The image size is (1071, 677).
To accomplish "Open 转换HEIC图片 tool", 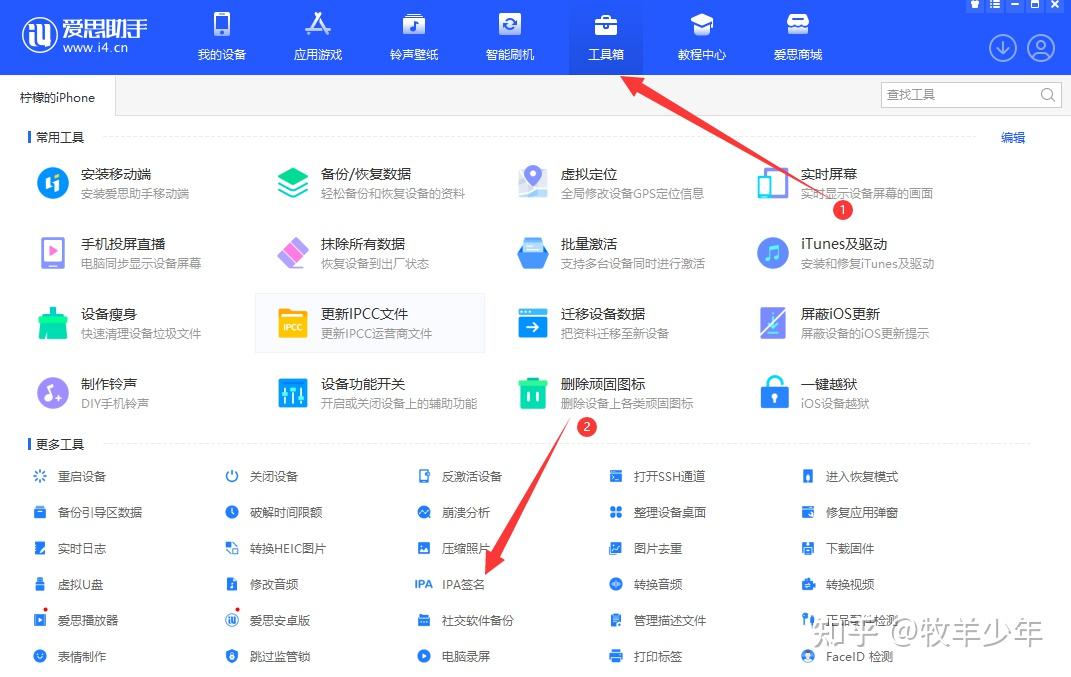I will (x=276, y=549).
